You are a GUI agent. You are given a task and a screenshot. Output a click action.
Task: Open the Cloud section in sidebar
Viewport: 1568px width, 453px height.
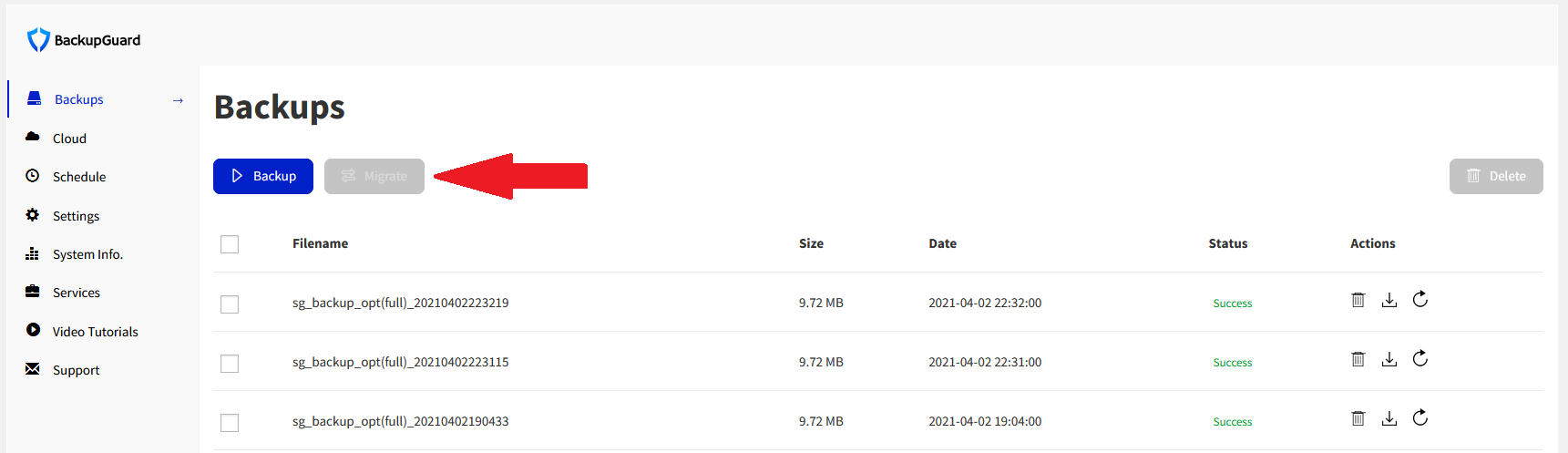(x=69, y=139)
